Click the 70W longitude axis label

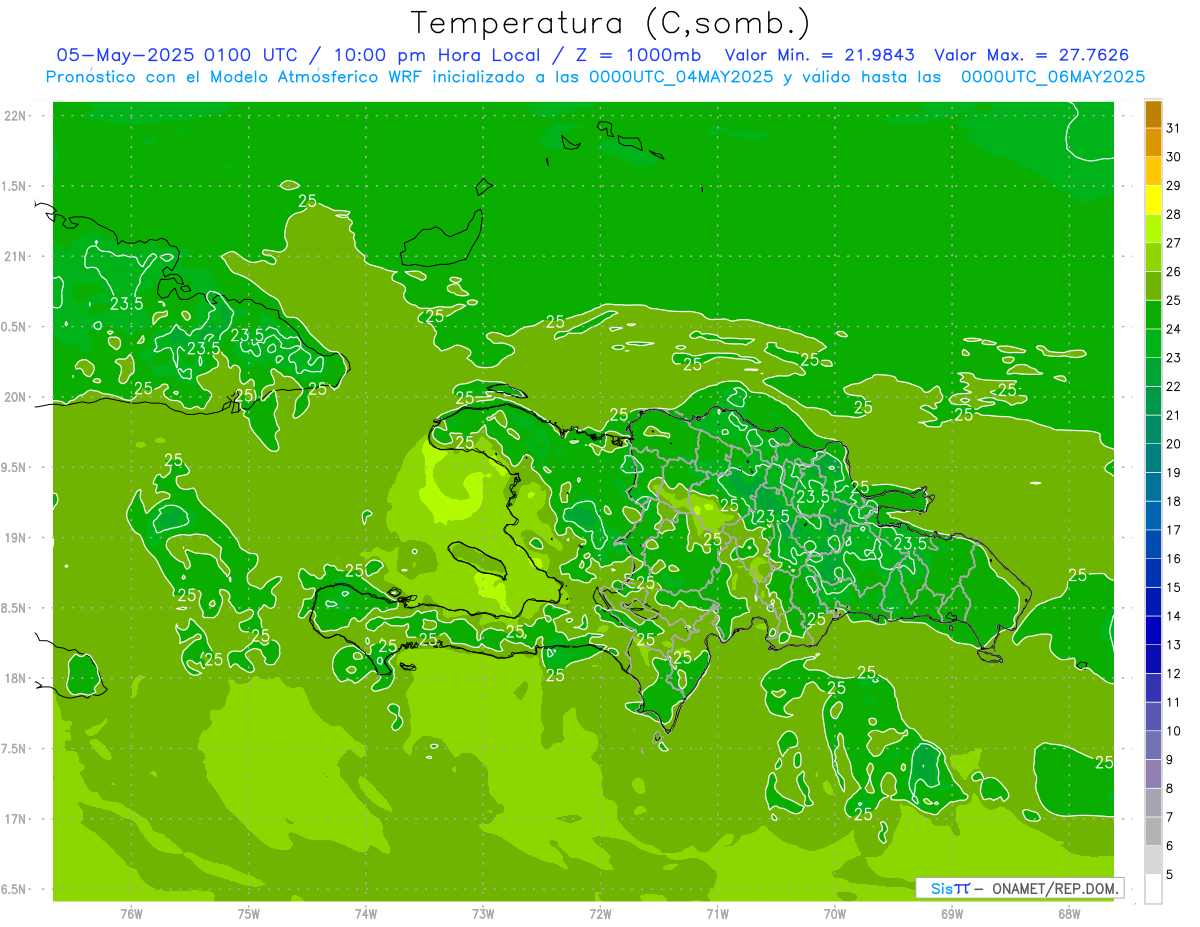(x=835, y=914)
